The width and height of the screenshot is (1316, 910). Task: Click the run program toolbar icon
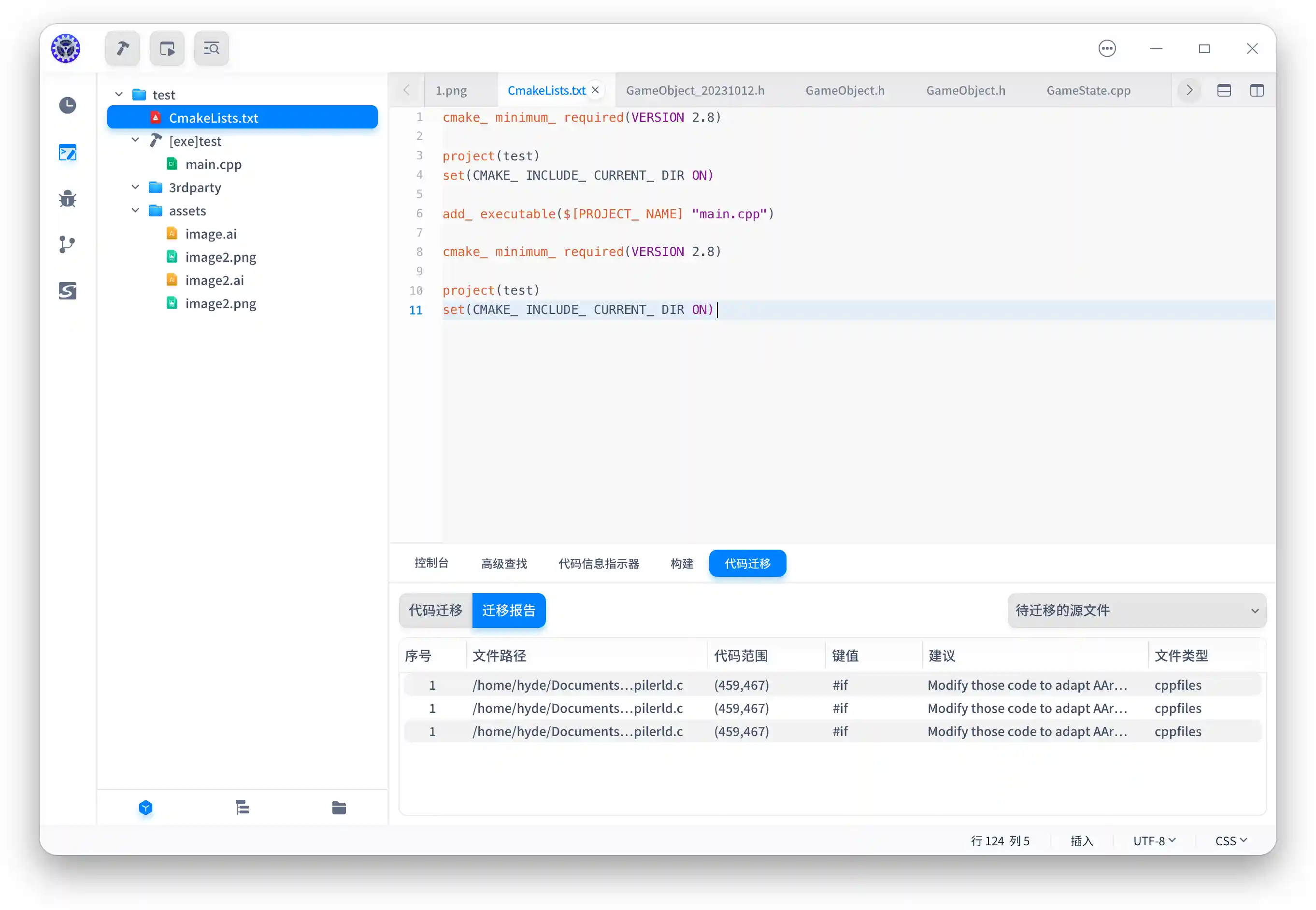pyautogui.click(x=167, y=48)
